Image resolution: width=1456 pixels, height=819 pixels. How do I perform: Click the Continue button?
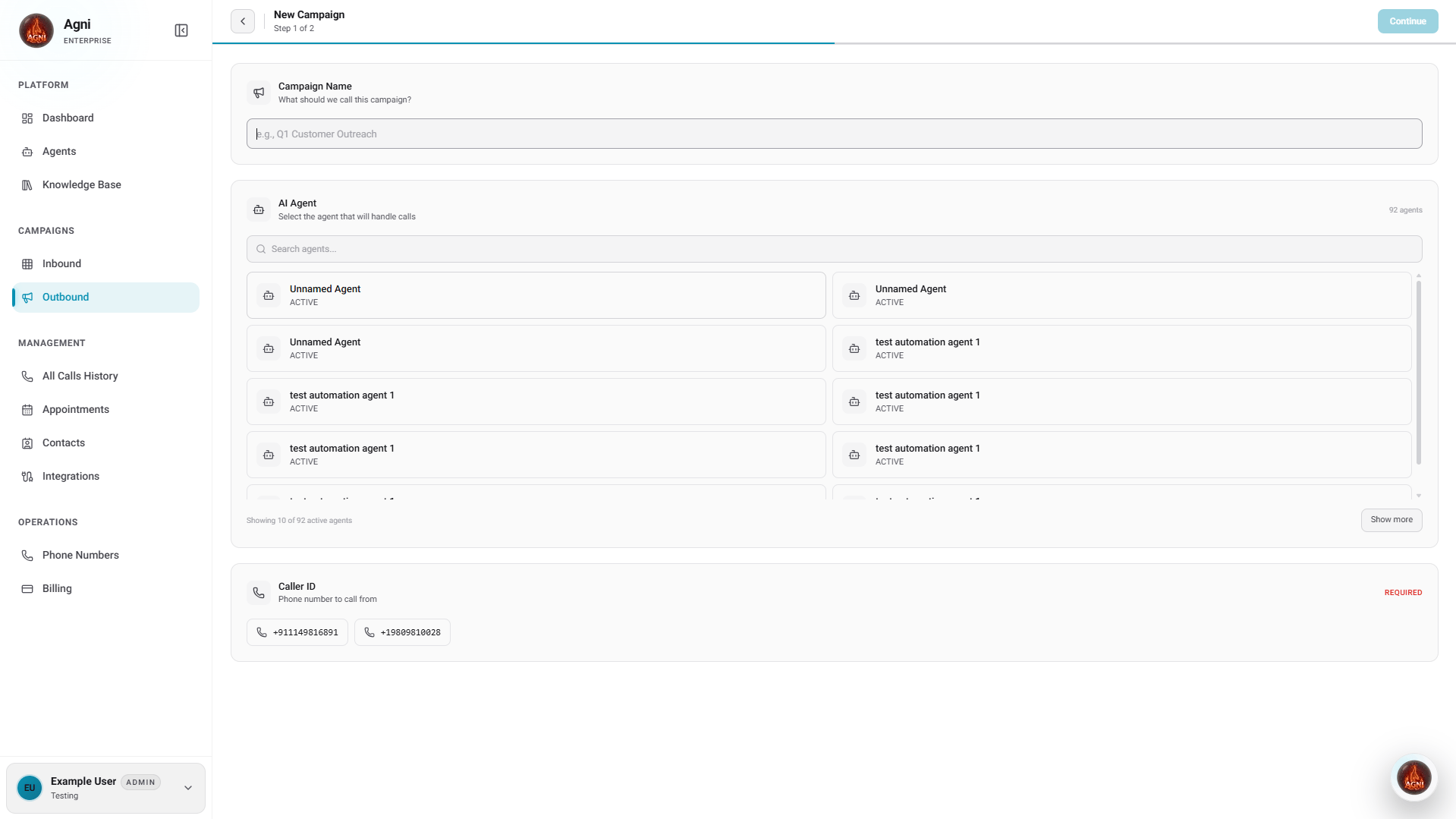click(x=1407, y=21)
